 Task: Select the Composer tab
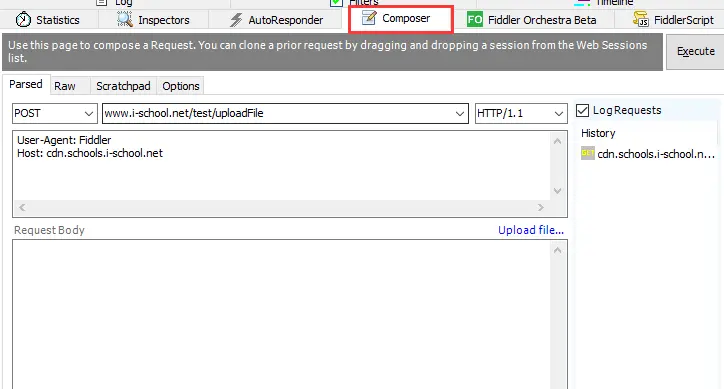[400, 19]
